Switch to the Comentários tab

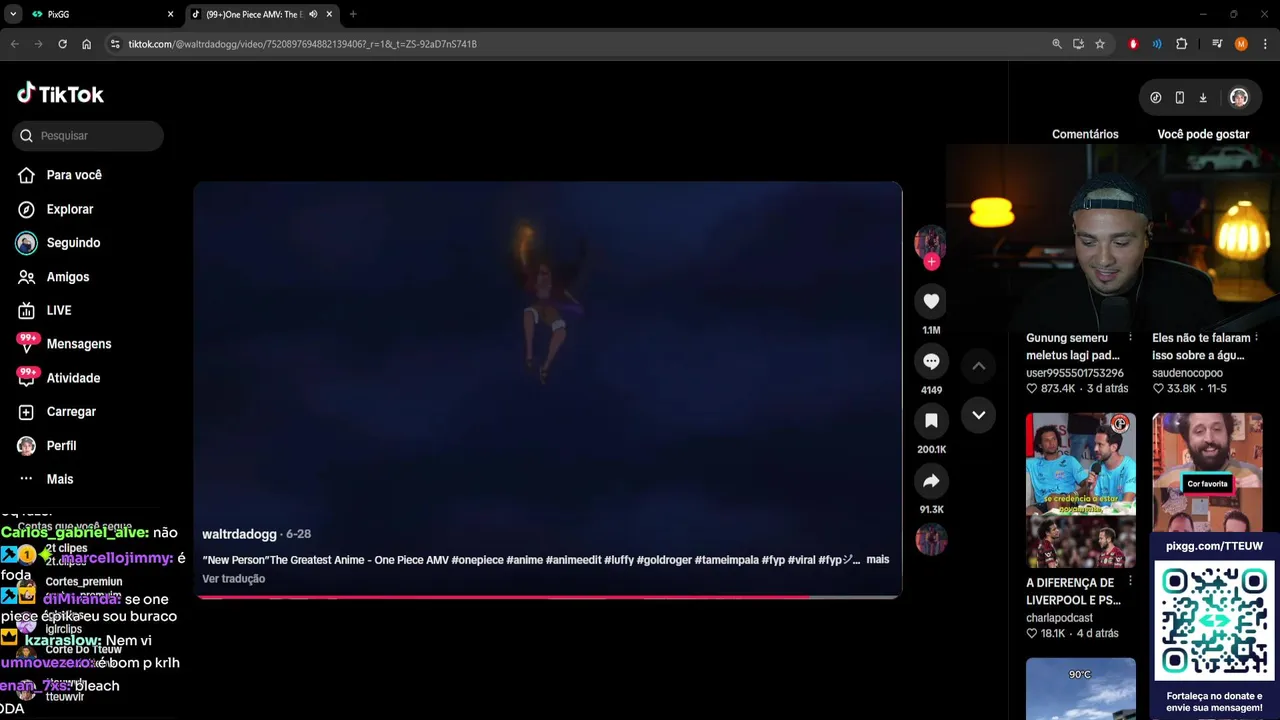pos(1085,134)
